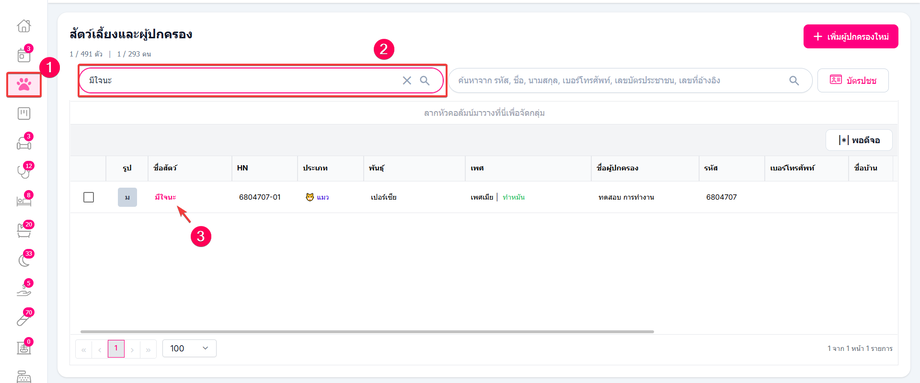Click the cat emoji icon beside แมว
The width and height of the screenshot is (920, 383).
pos(309,197)
